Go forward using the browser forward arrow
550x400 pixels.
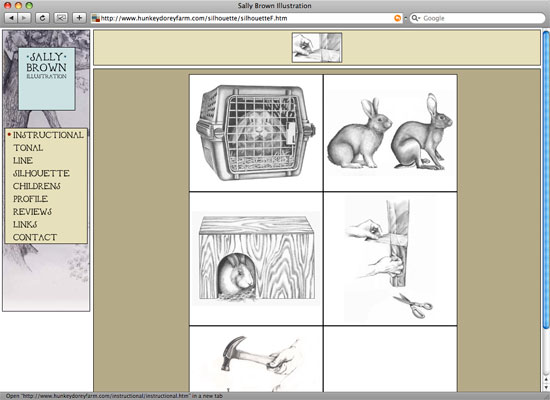pyautogui.click(x=24, y=18)
